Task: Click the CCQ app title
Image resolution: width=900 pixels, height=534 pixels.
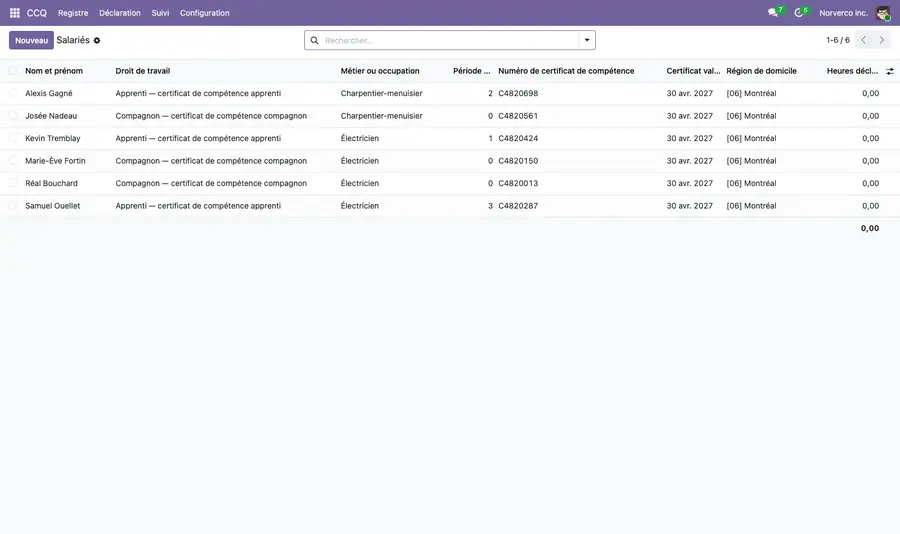Action: click(x=37, y=13)
